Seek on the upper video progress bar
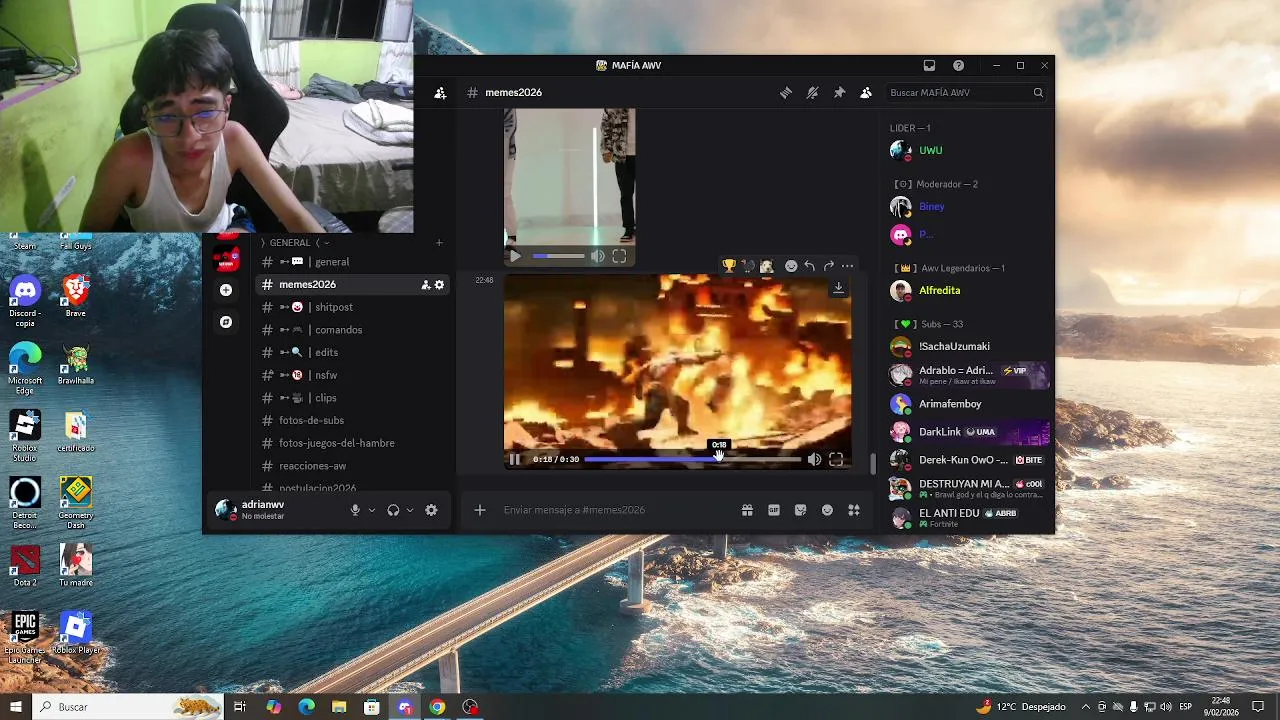 click(x=558, y=256)
